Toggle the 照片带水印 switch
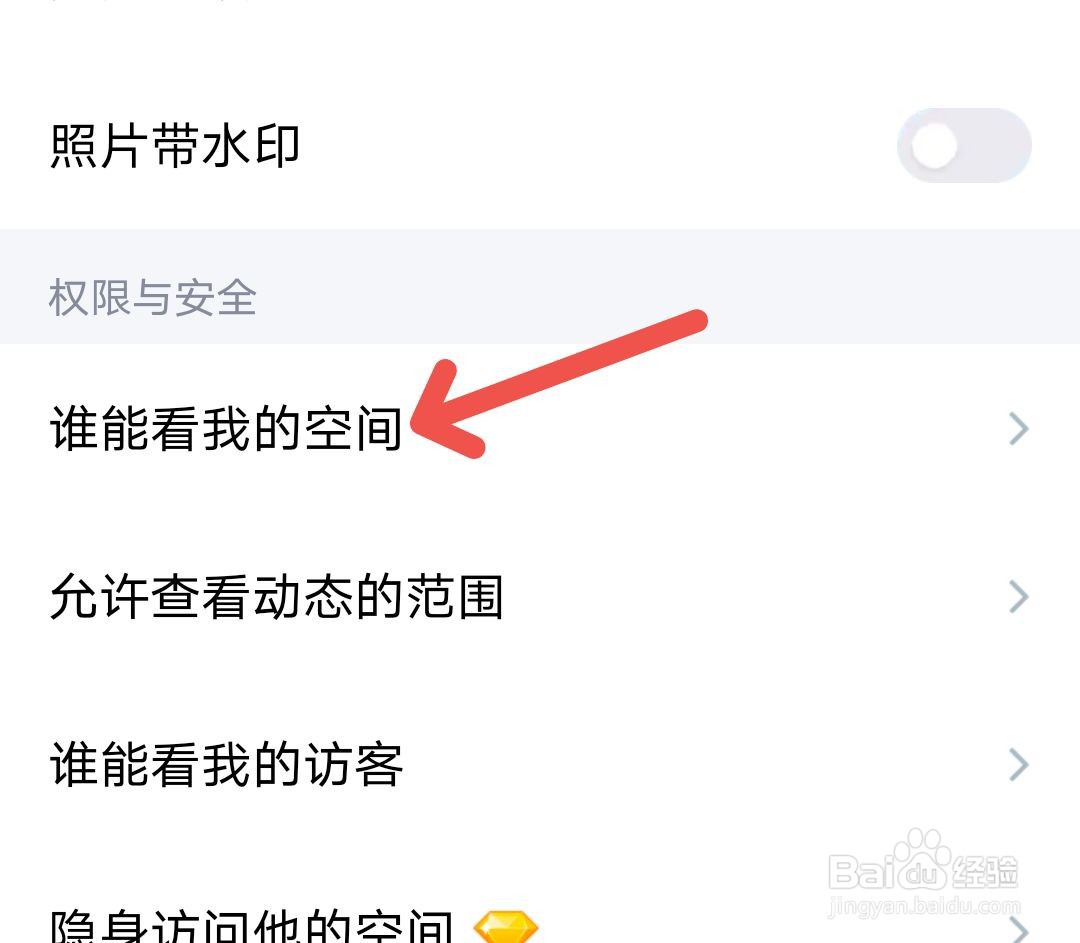 click(x=964, y=145)
